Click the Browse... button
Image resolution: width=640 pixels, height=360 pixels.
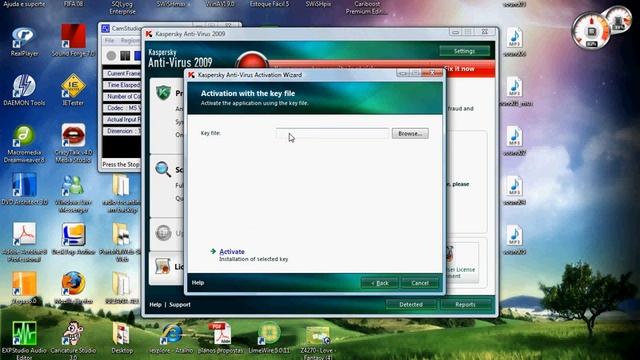410,133
